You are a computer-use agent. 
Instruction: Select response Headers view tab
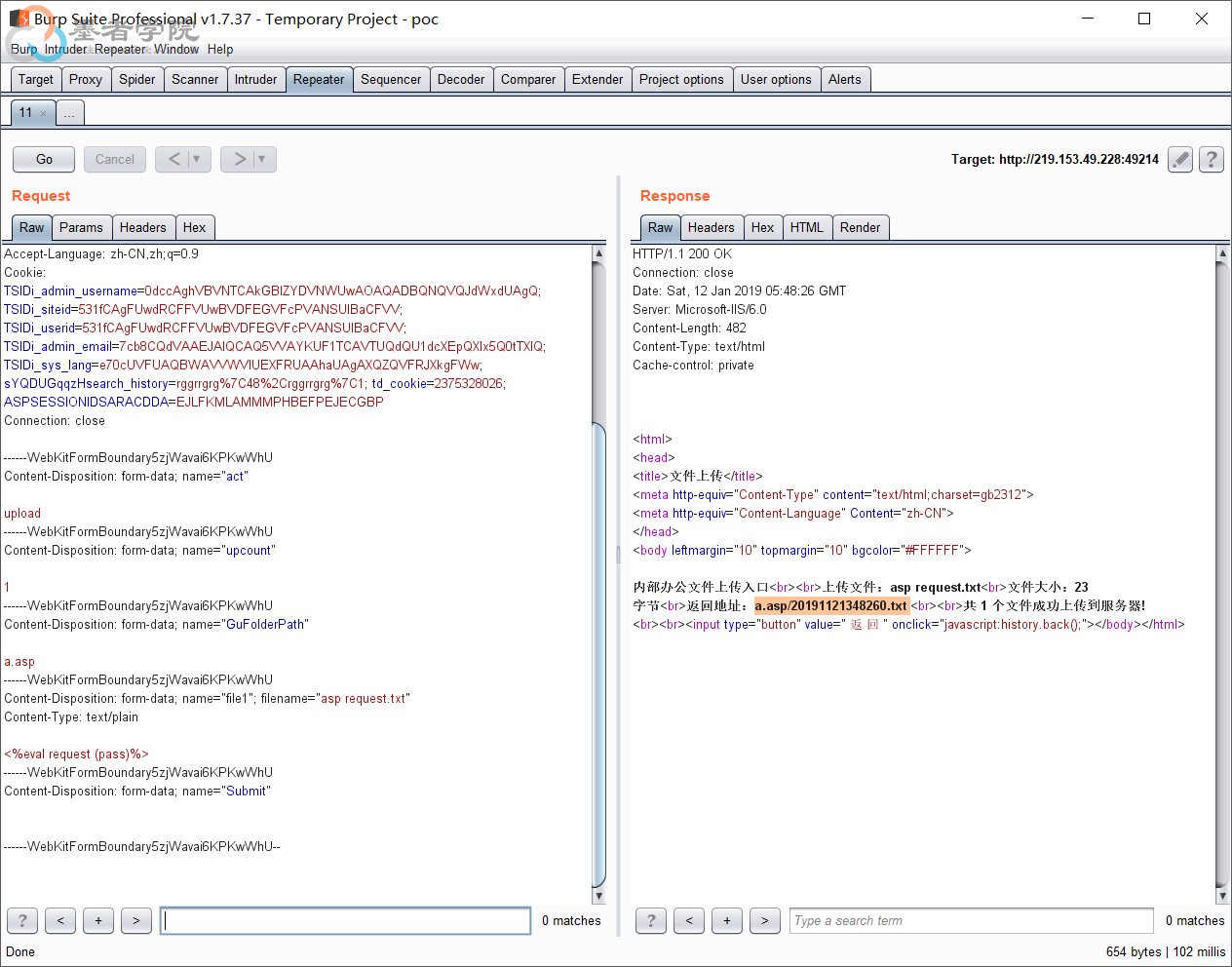tap(712, 227)
